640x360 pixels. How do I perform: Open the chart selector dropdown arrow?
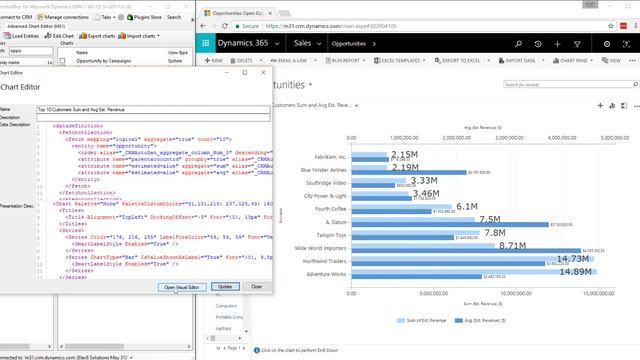[x=356, y=105]
